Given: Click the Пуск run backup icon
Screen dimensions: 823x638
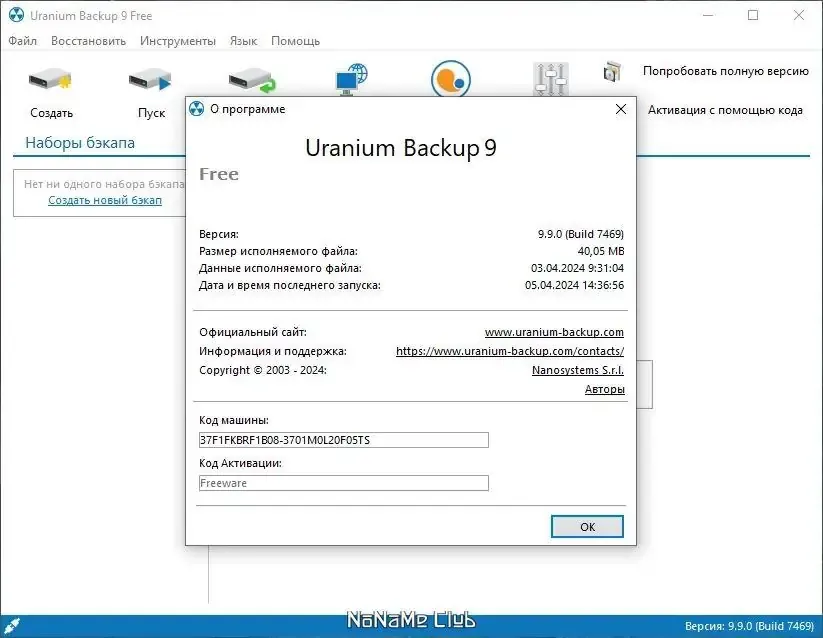Looking at the screenshot, I should coord(151,80).
